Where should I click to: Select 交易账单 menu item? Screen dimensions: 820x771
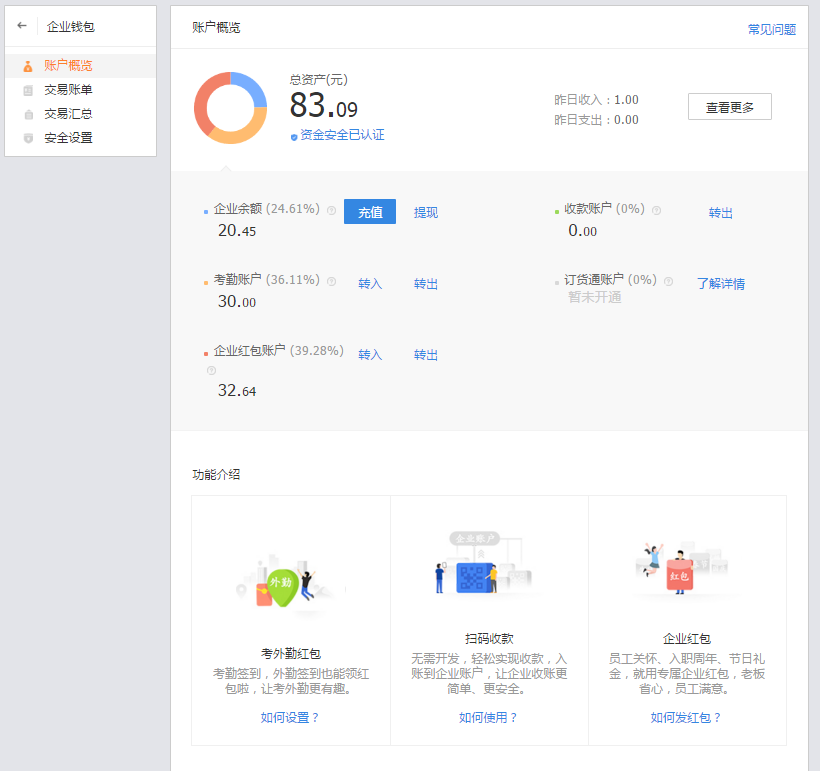point(68,90)
